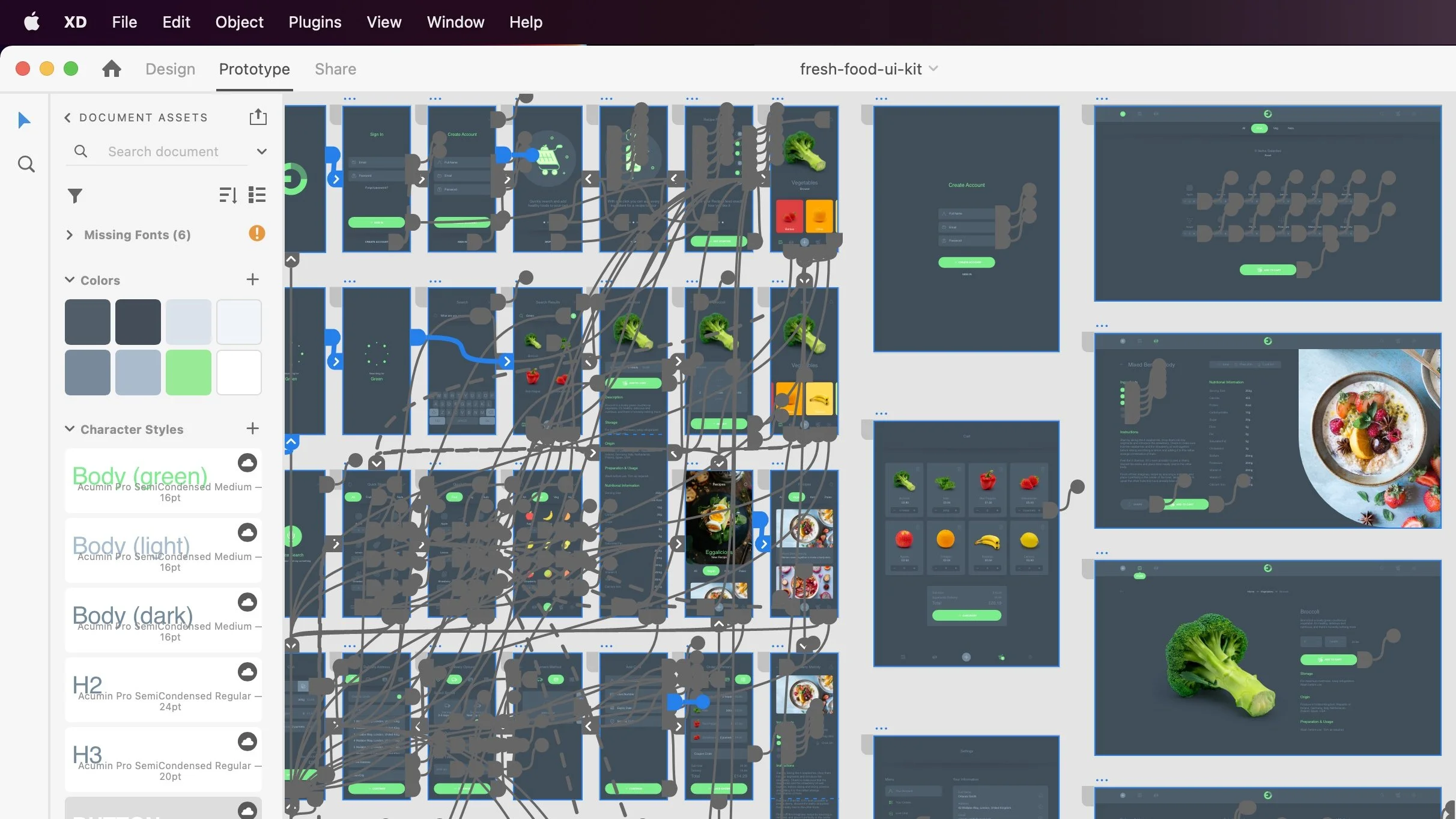The height and width of the screenshot is (819, 1456).
Task: Open the Plugins menu
Action: click(x=315, y=22)
